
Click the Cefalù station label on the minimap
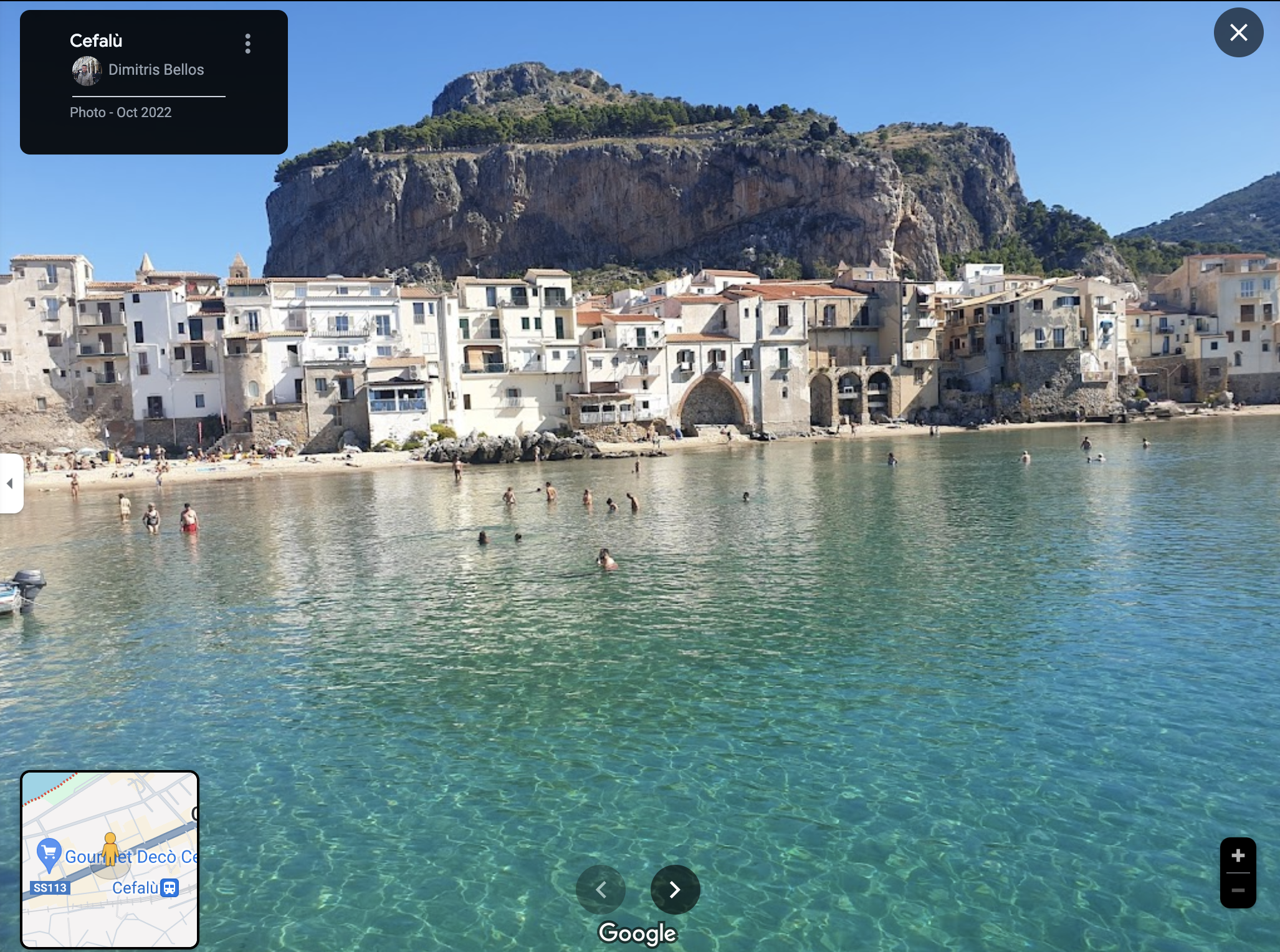(x=135, y=887)
